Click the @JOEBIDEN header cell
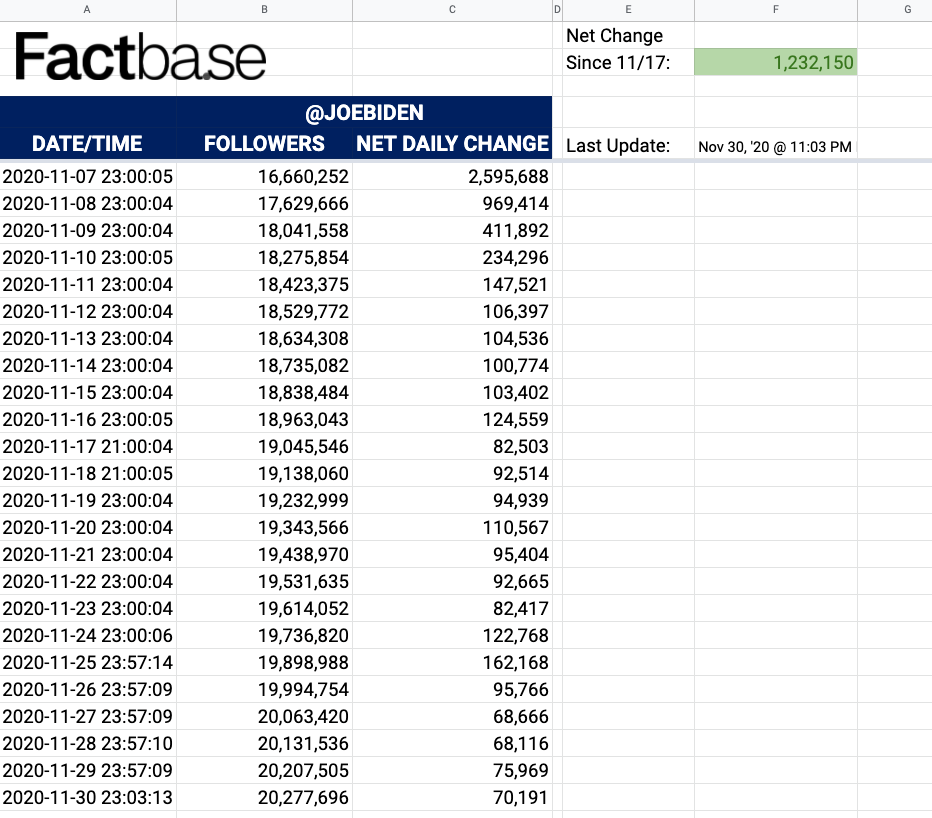This screenshot has width=932, height=818. tap(364, 112)
